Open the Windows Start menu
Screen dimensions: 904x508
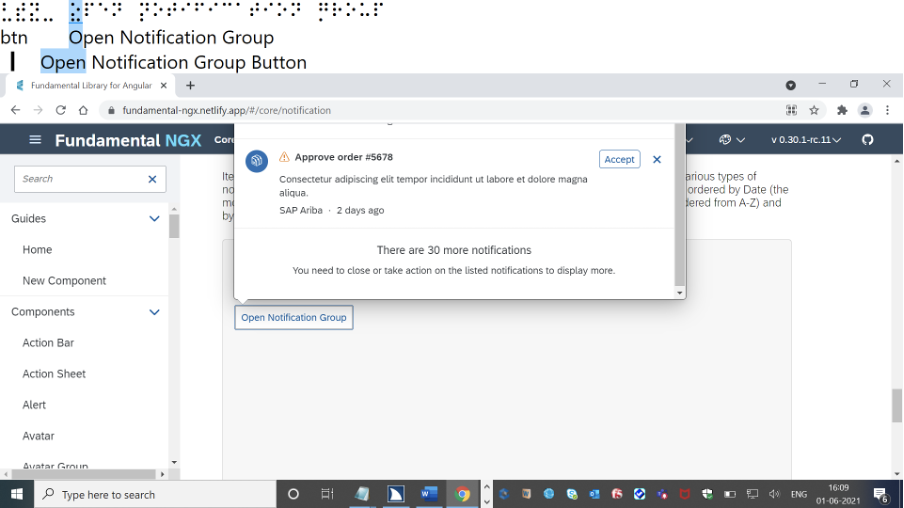(x=17, y=494)
